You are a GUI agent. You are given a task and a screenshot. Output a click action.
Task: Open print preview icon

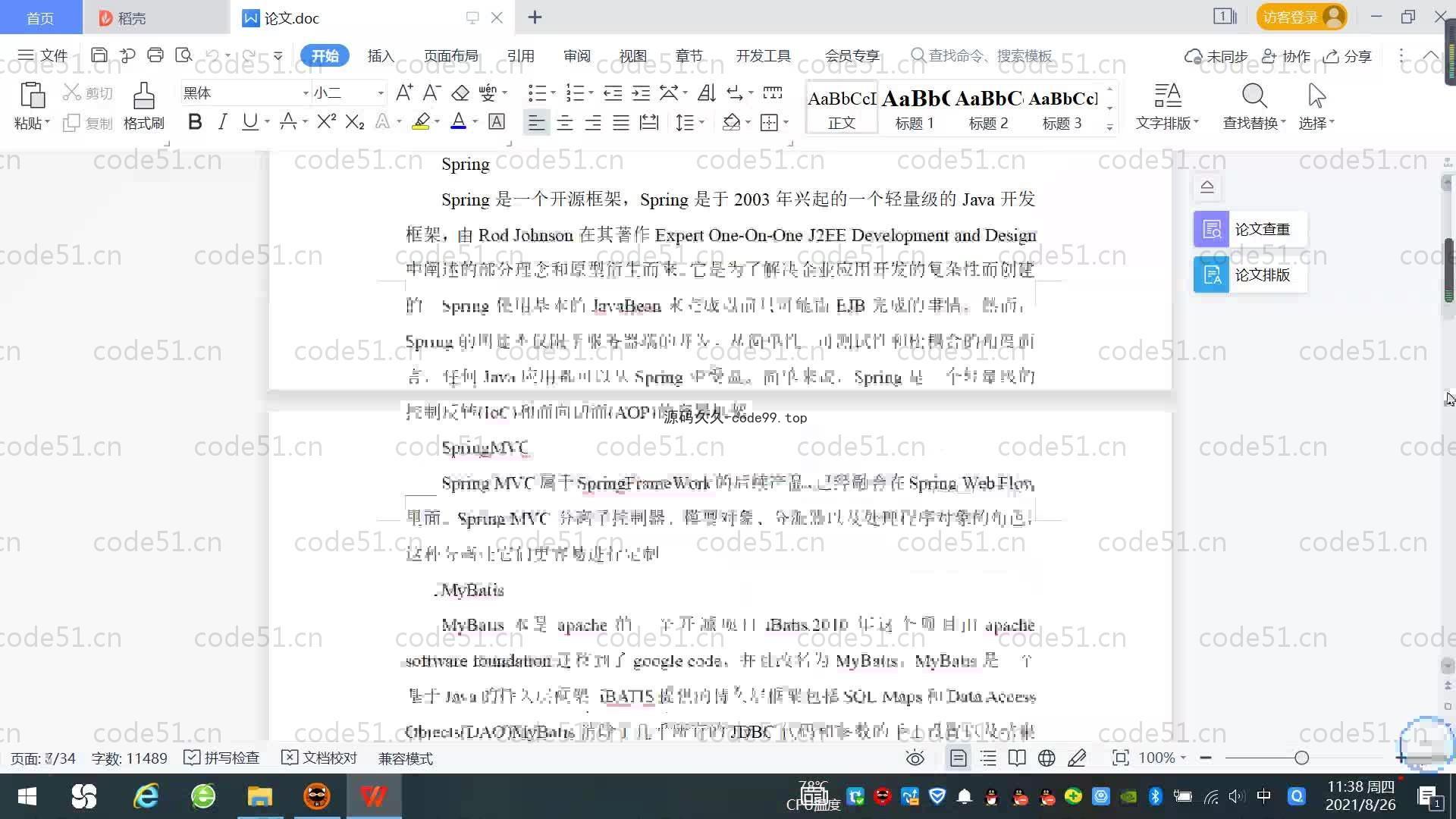(x=184, y=55)
